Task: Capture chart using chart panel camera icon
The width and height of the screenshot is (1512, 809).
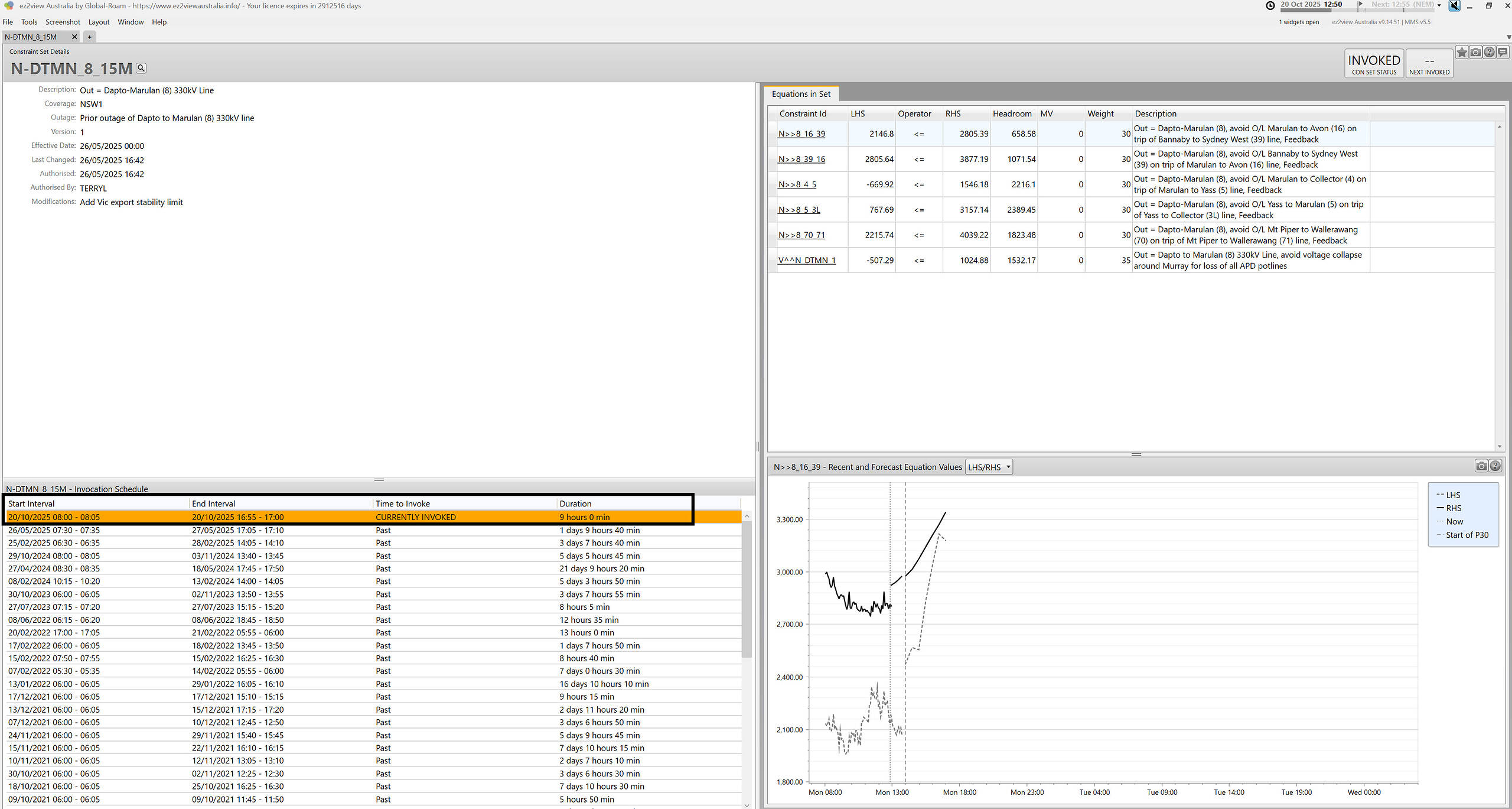Action: coord(1481,466)
